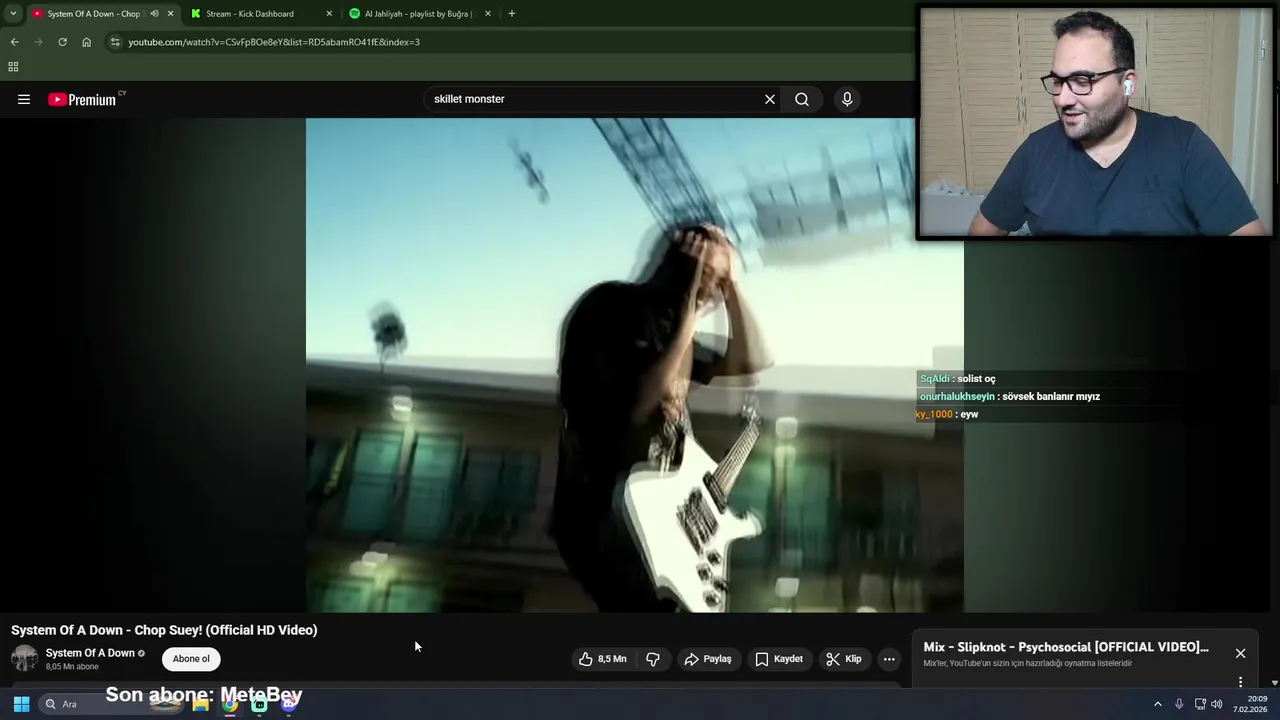The width and height of the screenshot is (1280, 720).
Task: Open the YouTube guide hamburger menu
Action: click(24, 99)
